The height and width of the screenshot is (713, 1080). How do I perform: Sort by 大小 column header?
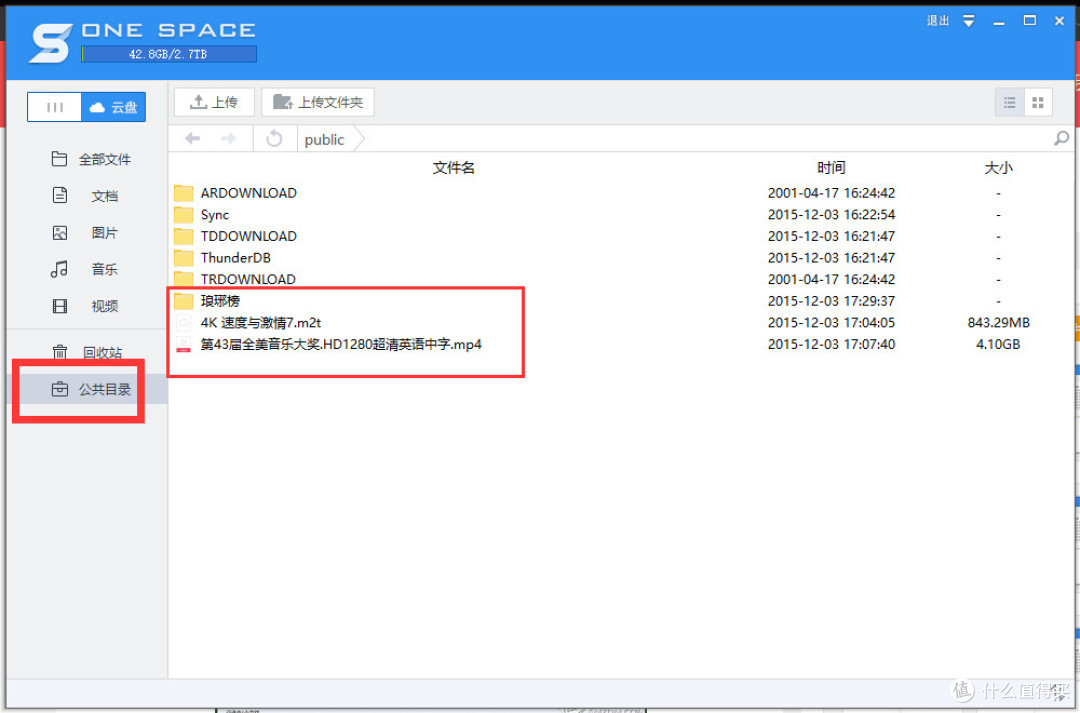coord(998,167)
